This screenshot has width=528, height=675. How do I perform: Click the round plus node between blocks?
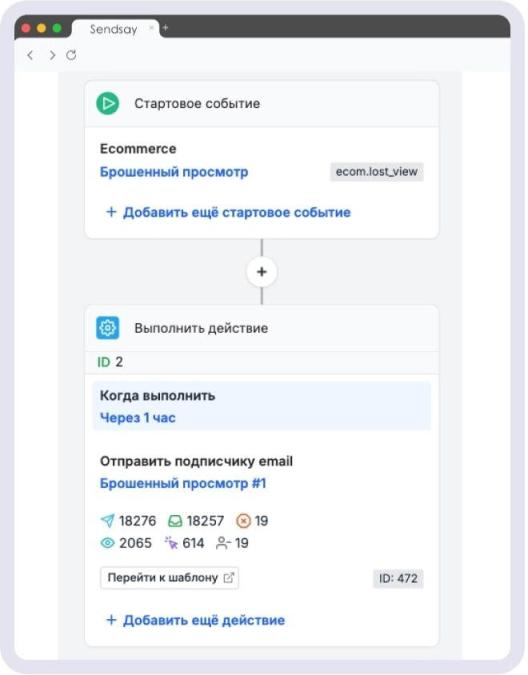click(x=262, y=272)
